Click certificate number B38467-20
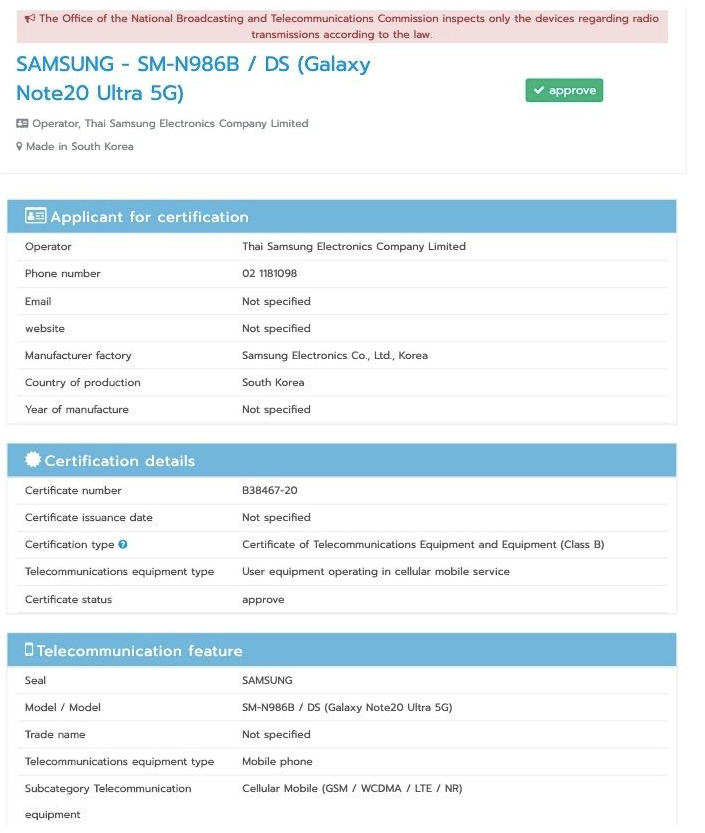The image size is (705, 833). 272,491
